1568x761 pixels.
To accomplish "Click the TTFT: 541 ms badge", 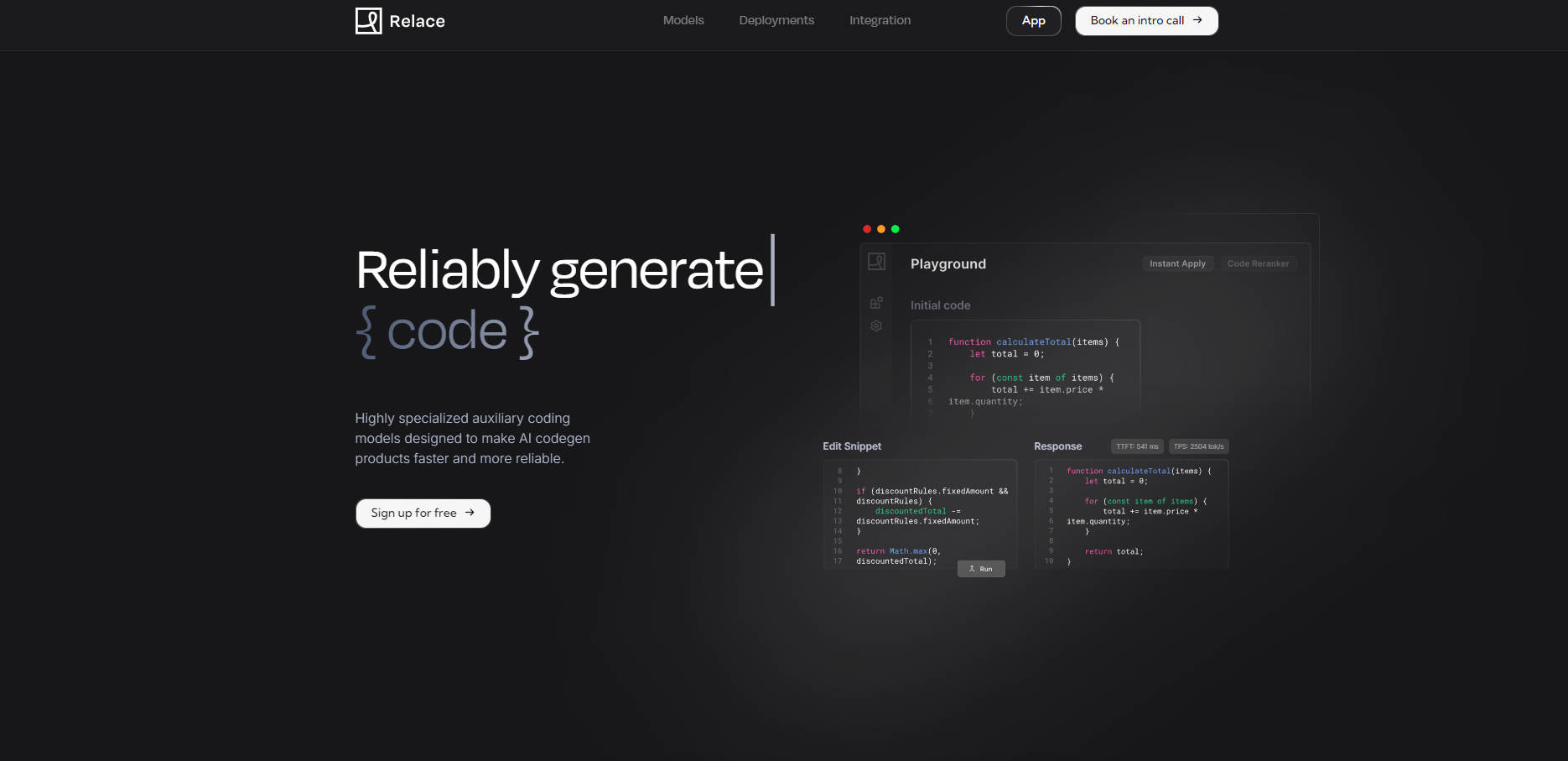I will [1137, 446].
